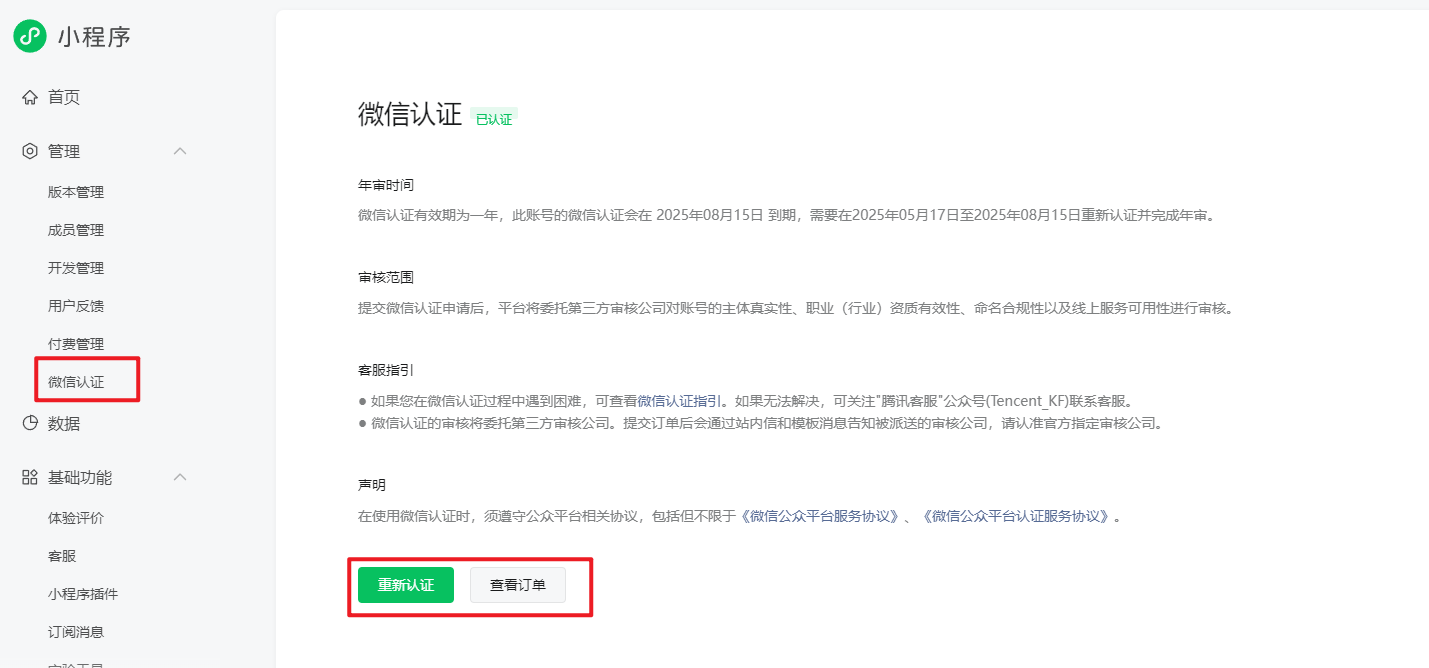Open 开发管理 in the sidebar

[x=76, y=268]
